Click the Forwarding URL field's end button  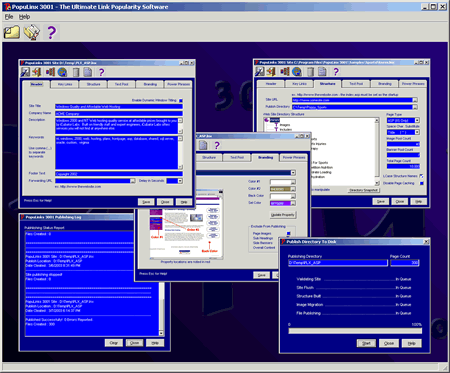click(x=133, y=181)
